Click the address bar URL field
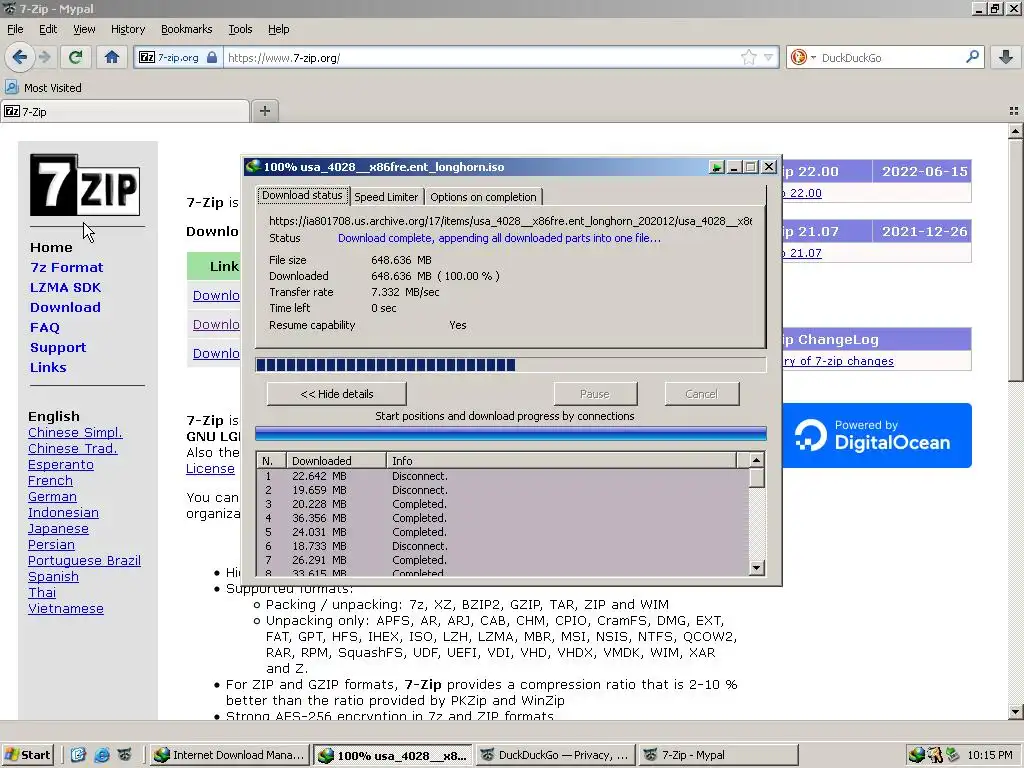The image size is (1024, 768). [x=480, y=57]
